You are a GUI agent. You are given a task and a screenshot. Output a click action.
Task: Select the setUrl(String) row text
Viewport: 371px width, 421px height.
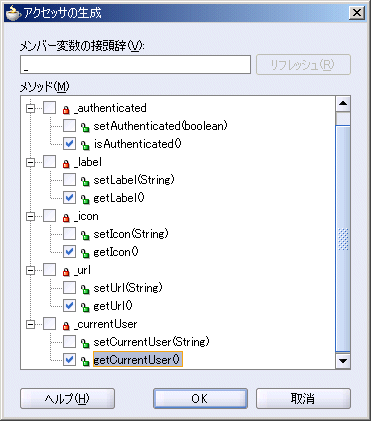point(128,288)
